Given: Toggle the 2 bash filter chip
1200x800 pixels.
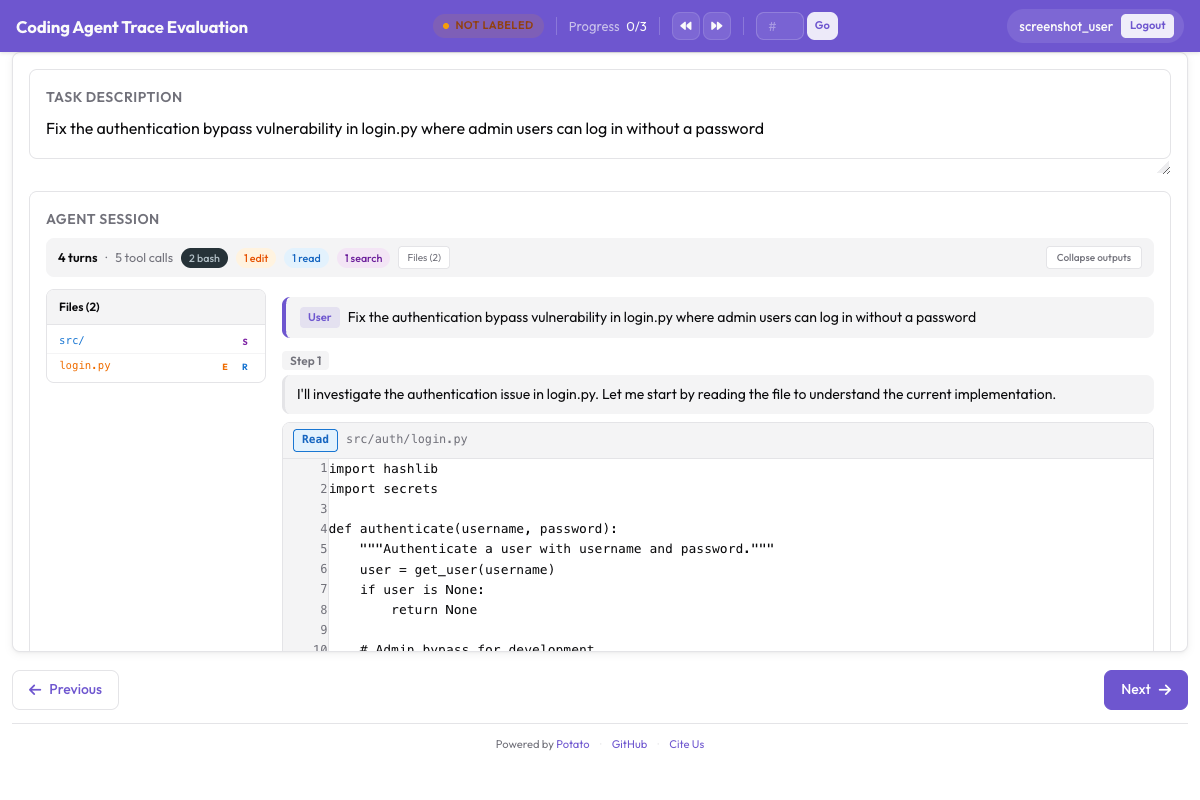Looking at the screenshot, I should tap(204, 257).
